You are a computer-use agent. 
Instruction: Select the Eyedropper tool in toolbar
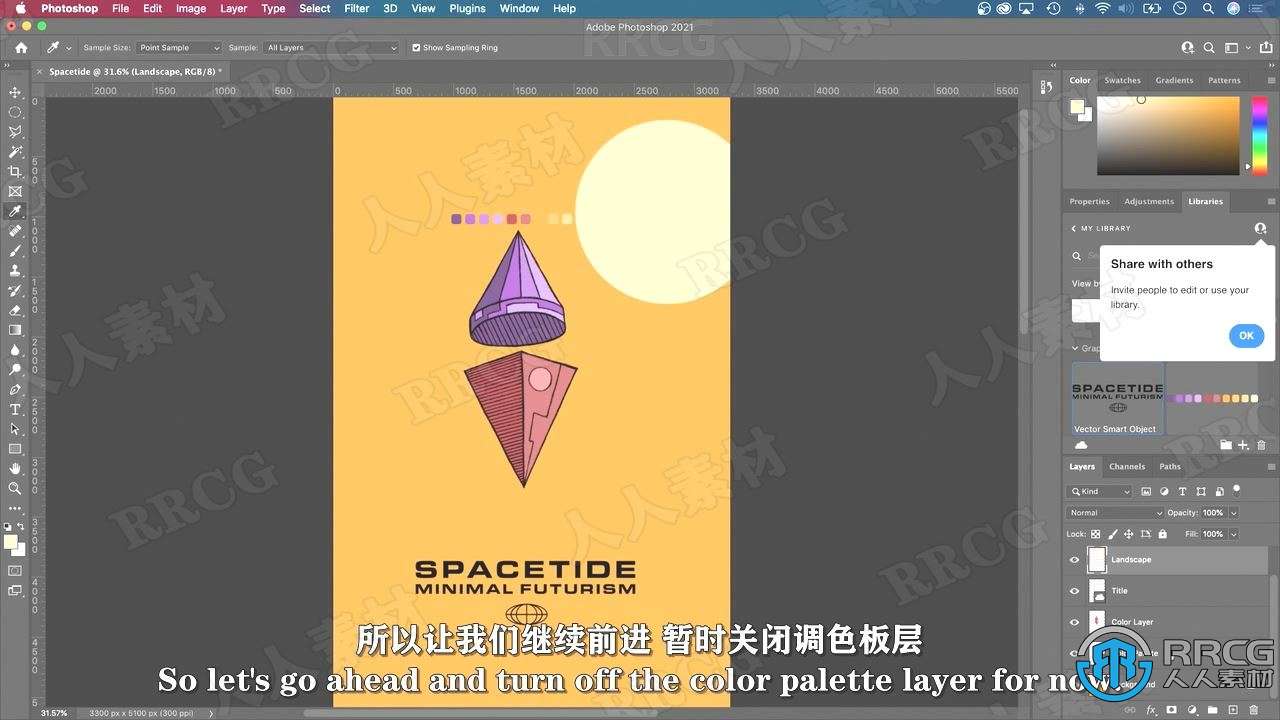(x=15, y=211)
